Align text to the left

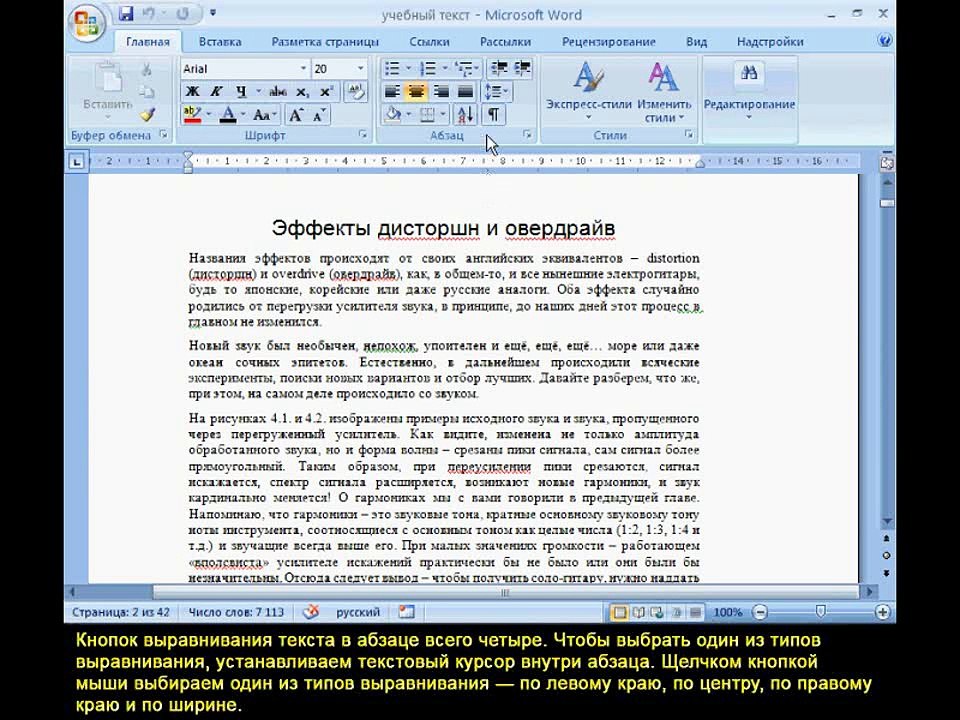pyautogui.click(x=392, y=92)
